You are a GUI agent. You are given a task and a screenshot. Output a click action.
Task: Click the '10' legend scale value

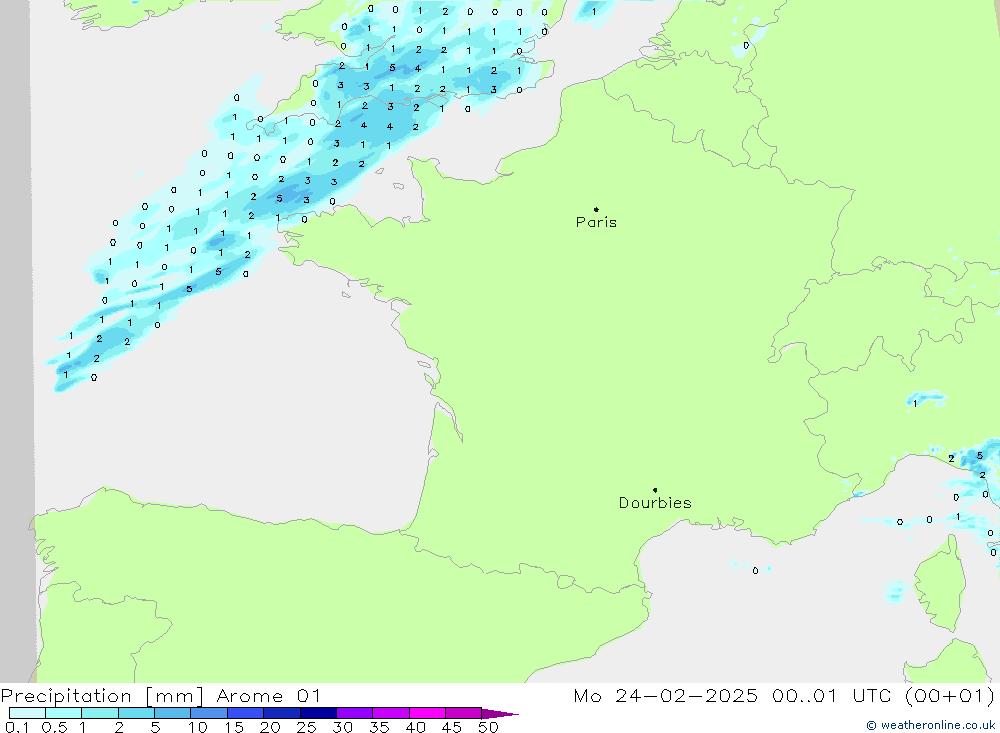[198, 727]
